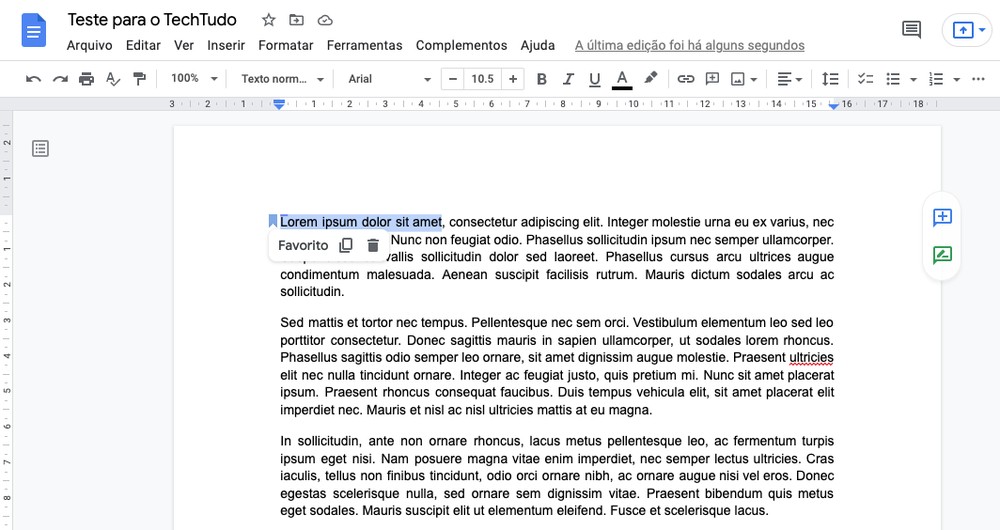Click the blue bookmark flag in margin
Image resolution: width=1000 pixels, height=530 pixels.
click(272, 221)
